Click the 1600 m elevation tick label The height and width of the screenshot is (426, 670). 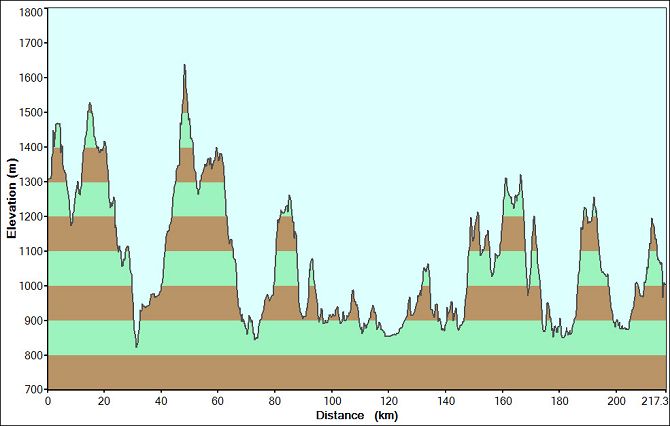(31, 78)
